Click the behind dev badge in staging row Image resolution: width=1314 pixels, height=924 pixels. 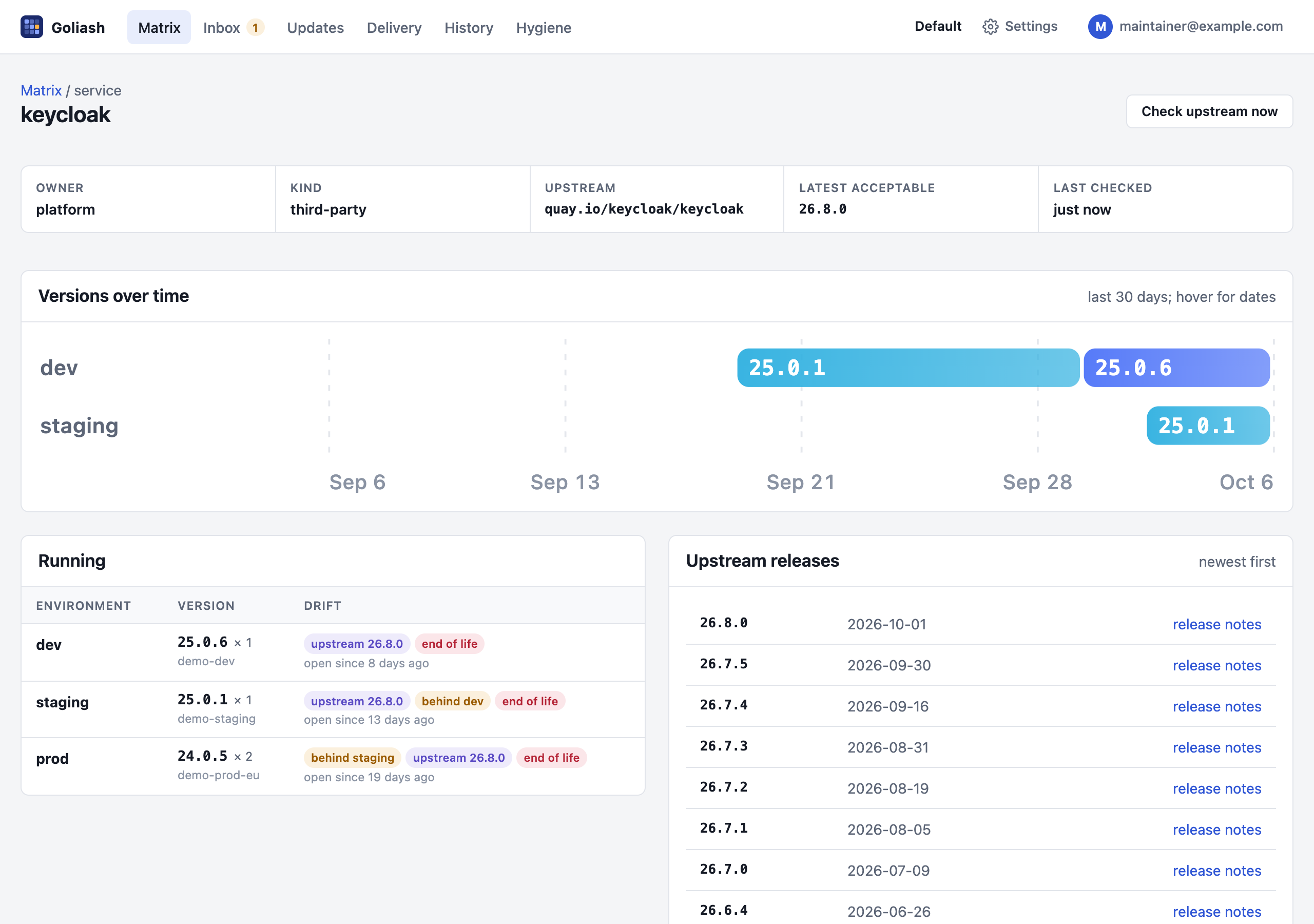[x=452, y=701]
